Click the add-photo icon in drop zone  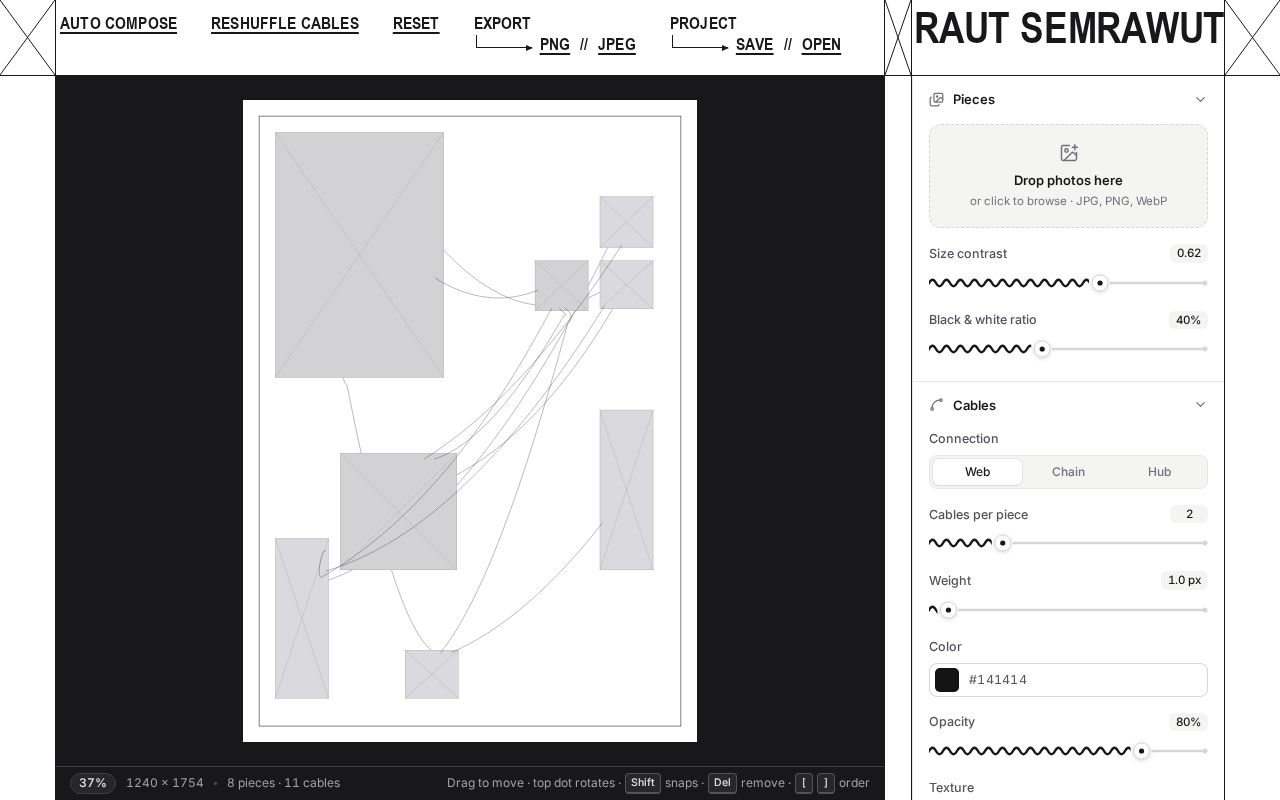pos(1068,153)
